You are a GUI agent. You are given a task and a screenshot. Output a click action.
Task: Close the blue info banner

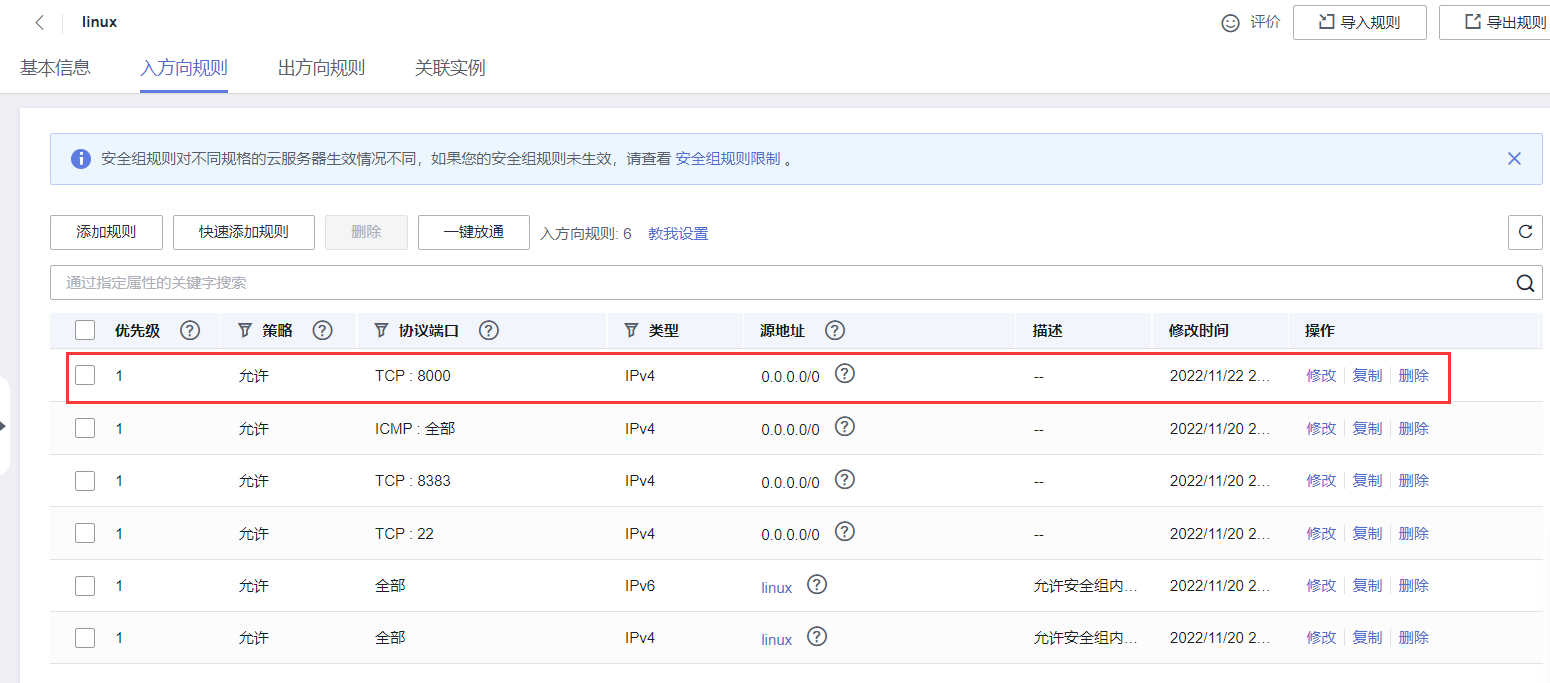pyautogui.click(x=1514, y=158)
